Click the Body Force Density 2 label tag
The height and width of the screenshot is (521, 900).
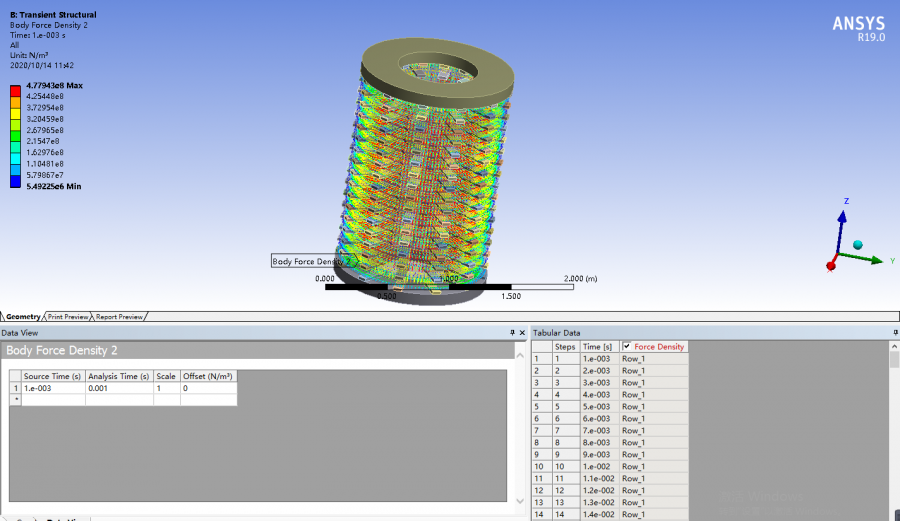(312, 261)
